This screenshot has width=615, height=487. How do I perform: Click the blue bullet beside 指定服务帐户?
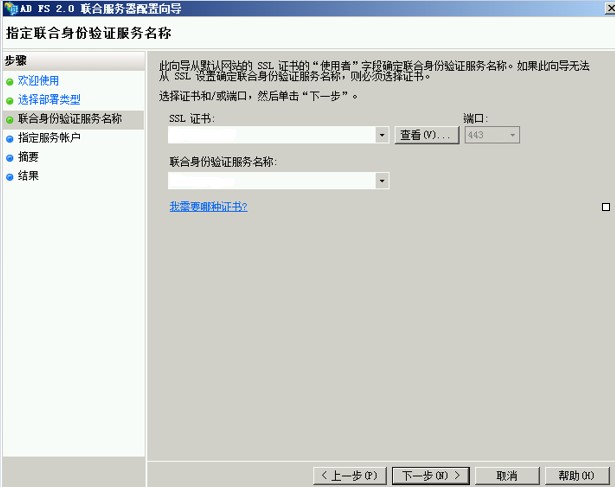[10, 138]
